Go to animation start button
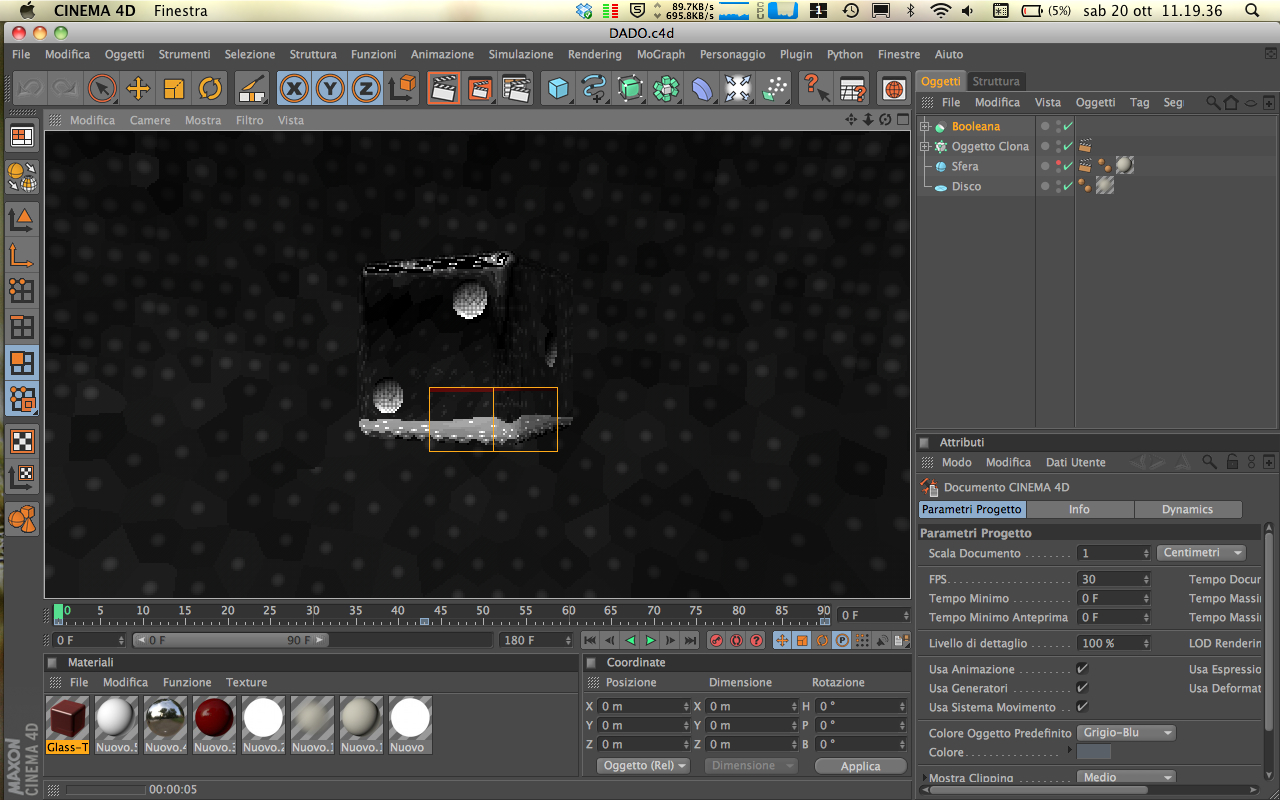Image resolution: width=1280 pixels, height=800 pixels. pyautogui.click(x=590, y=640)
